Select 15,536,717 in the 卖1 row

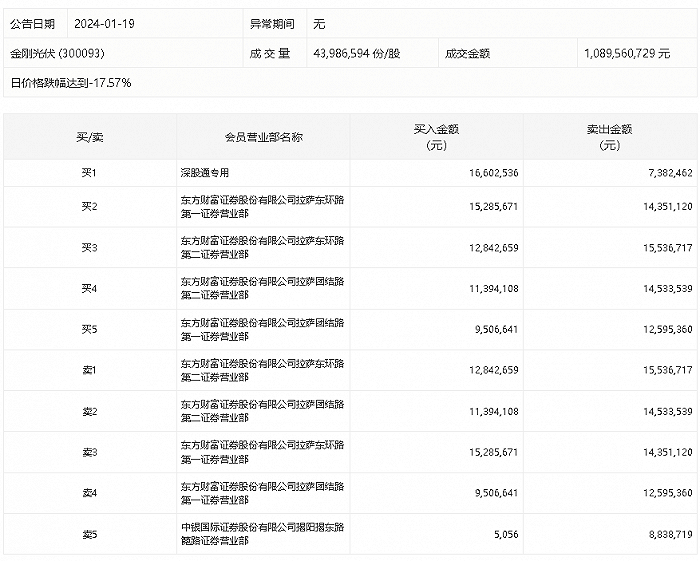[668, 370]
